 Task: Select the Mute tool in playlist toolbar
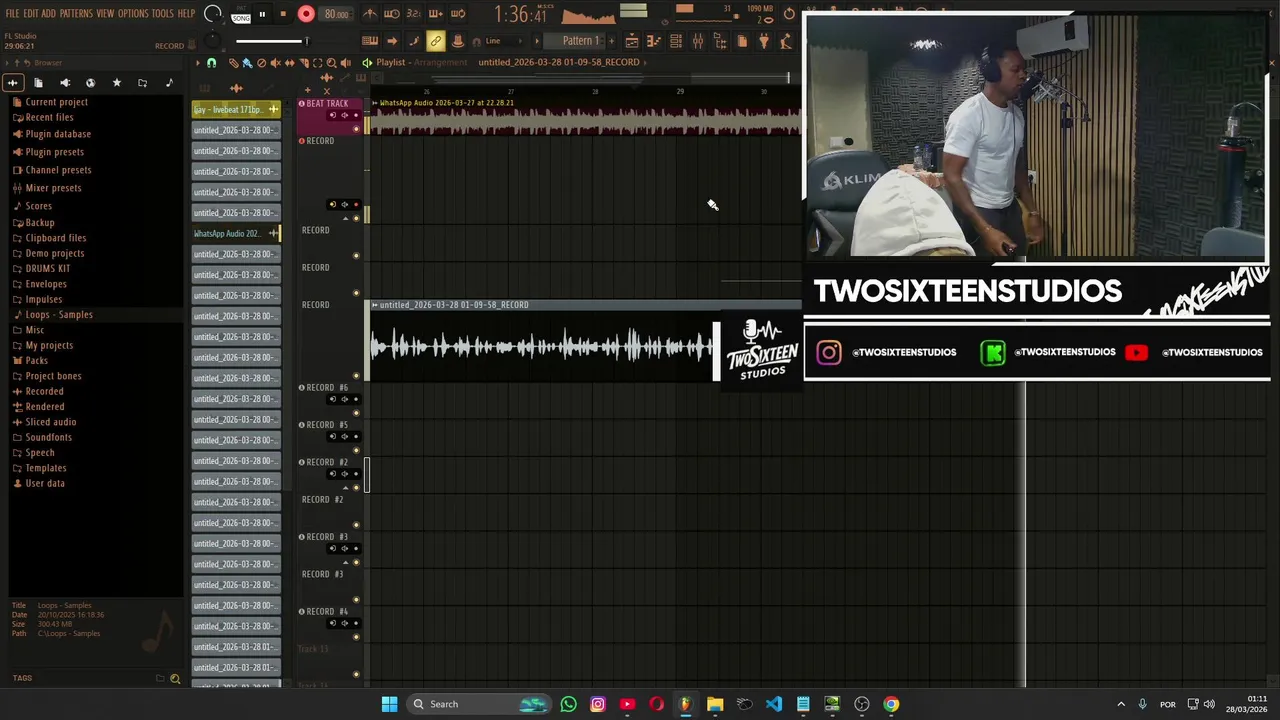click(276, 62)
